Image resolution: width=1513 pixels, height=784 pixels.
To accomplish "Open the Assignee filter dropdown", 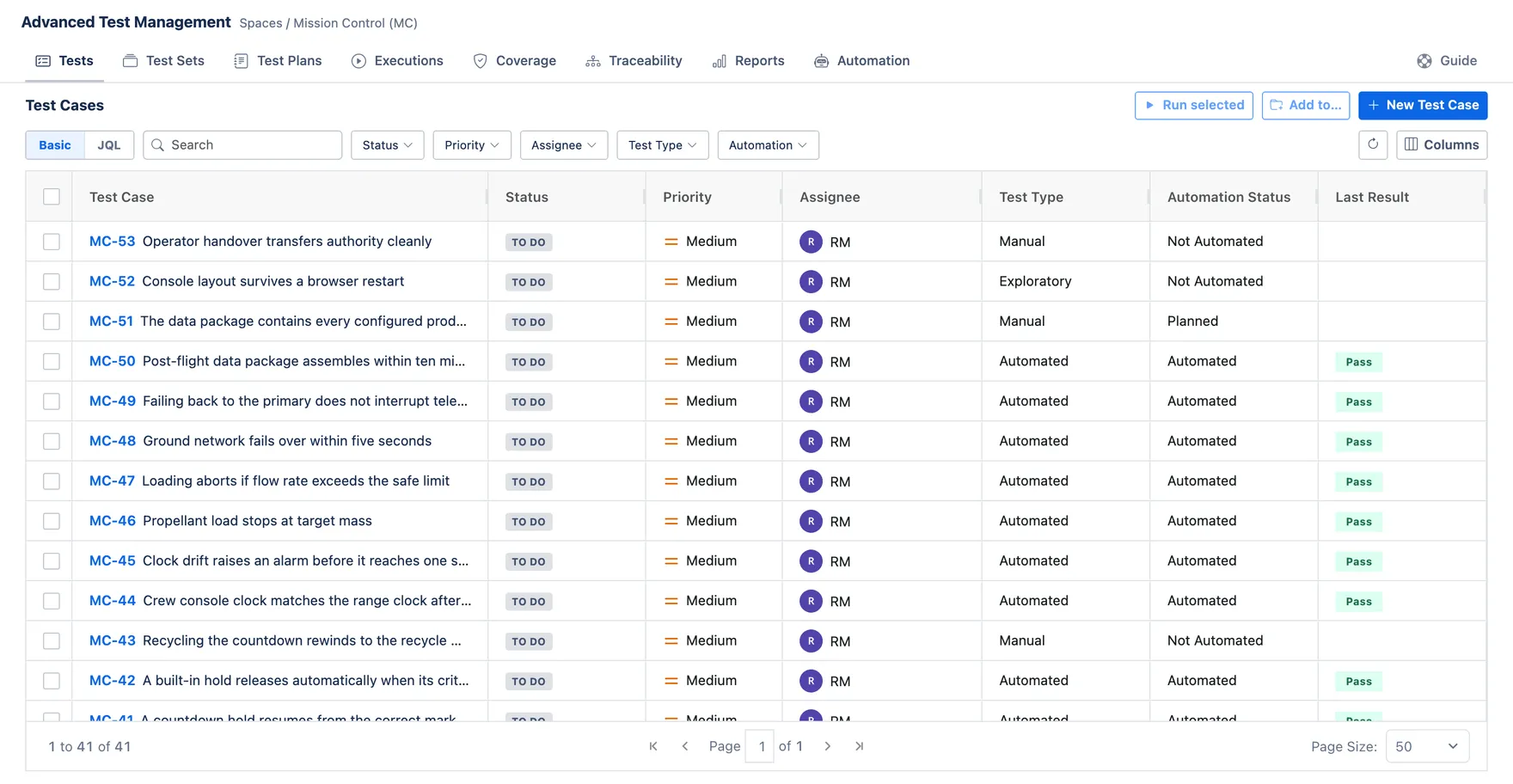I will click(x=564, y=145).
